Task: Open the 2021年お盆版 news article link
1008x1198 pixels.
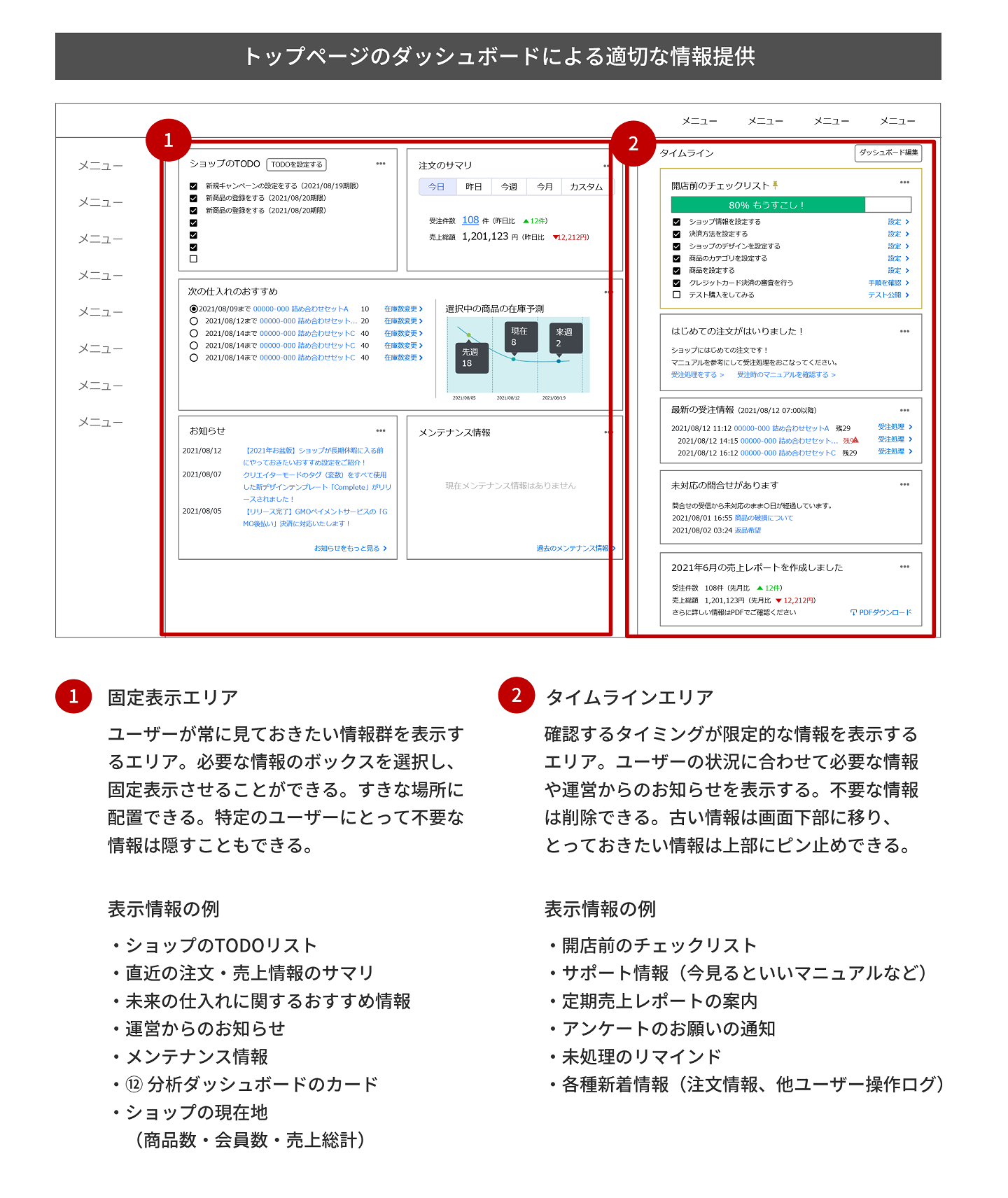Action: 314,456
